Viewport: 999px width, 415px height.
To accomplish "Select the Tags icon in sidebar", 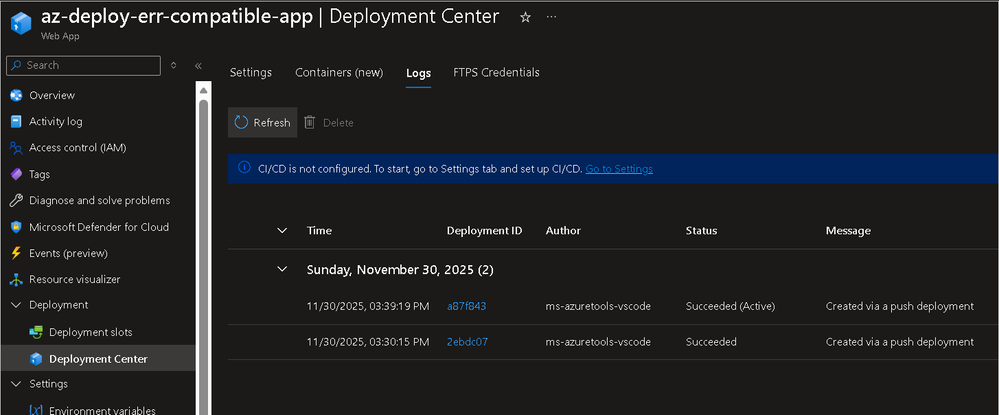I will click(x=16, y=174).
